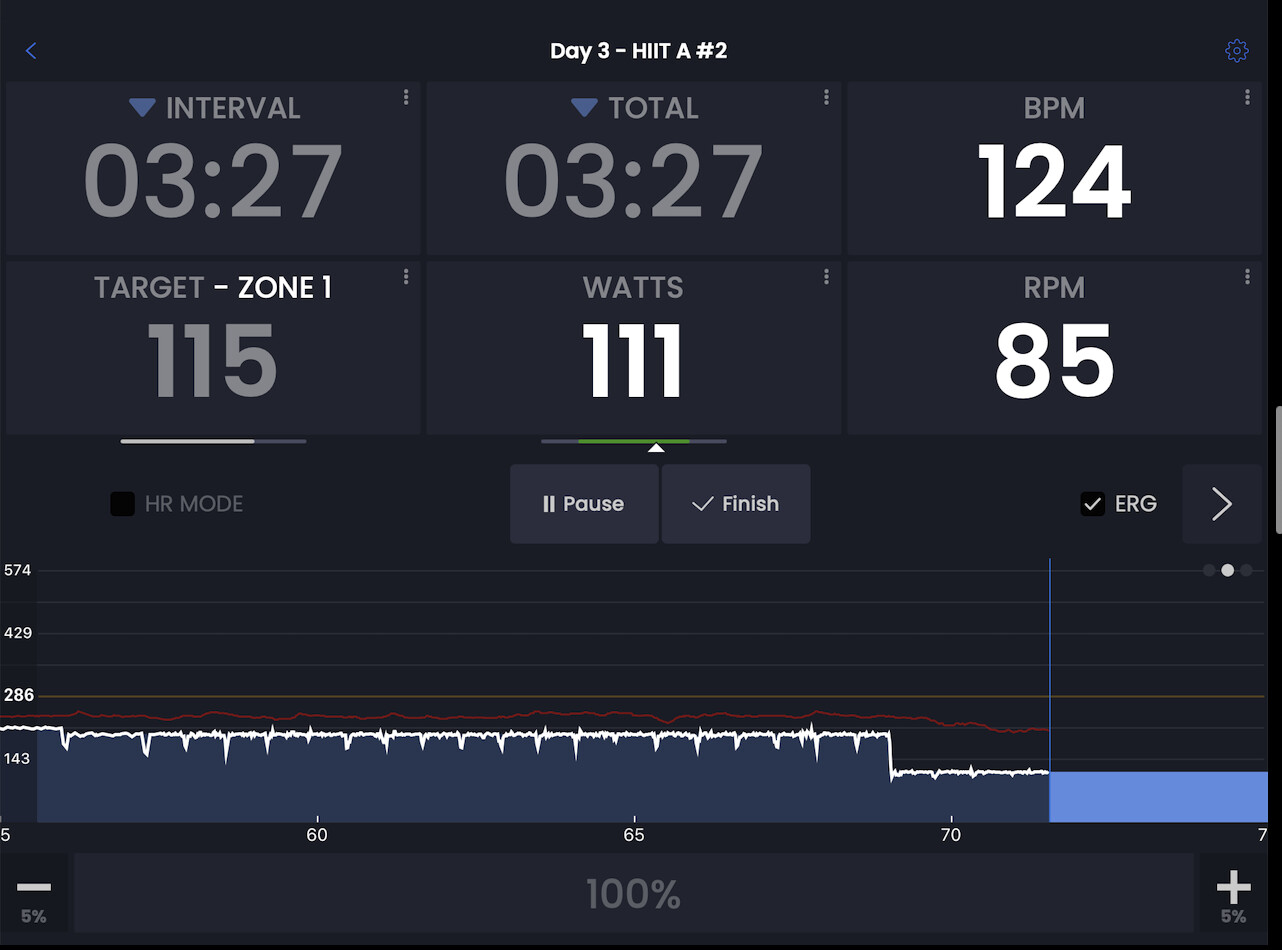Select the middle graph page dot
Viewport: 1282px width, 950px height.
(1227, 570)
